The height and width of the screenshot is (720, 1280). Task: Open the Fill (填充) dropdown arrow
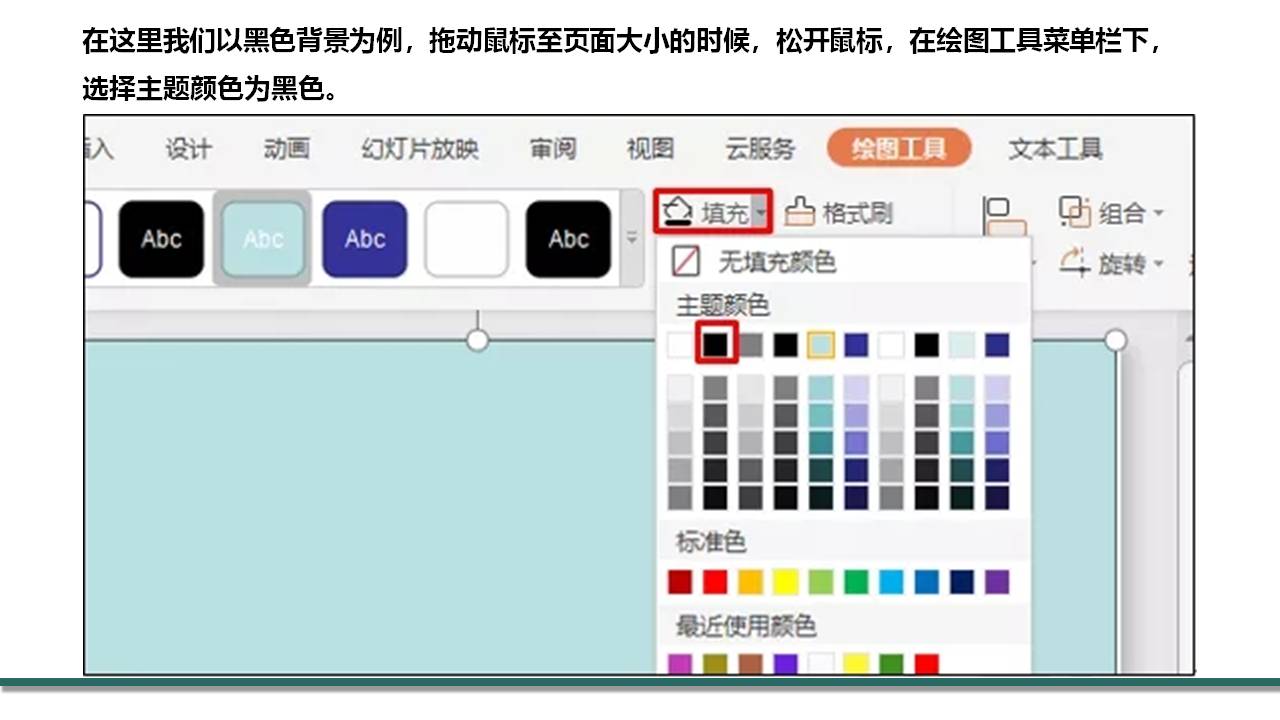[x=761, y=213]
